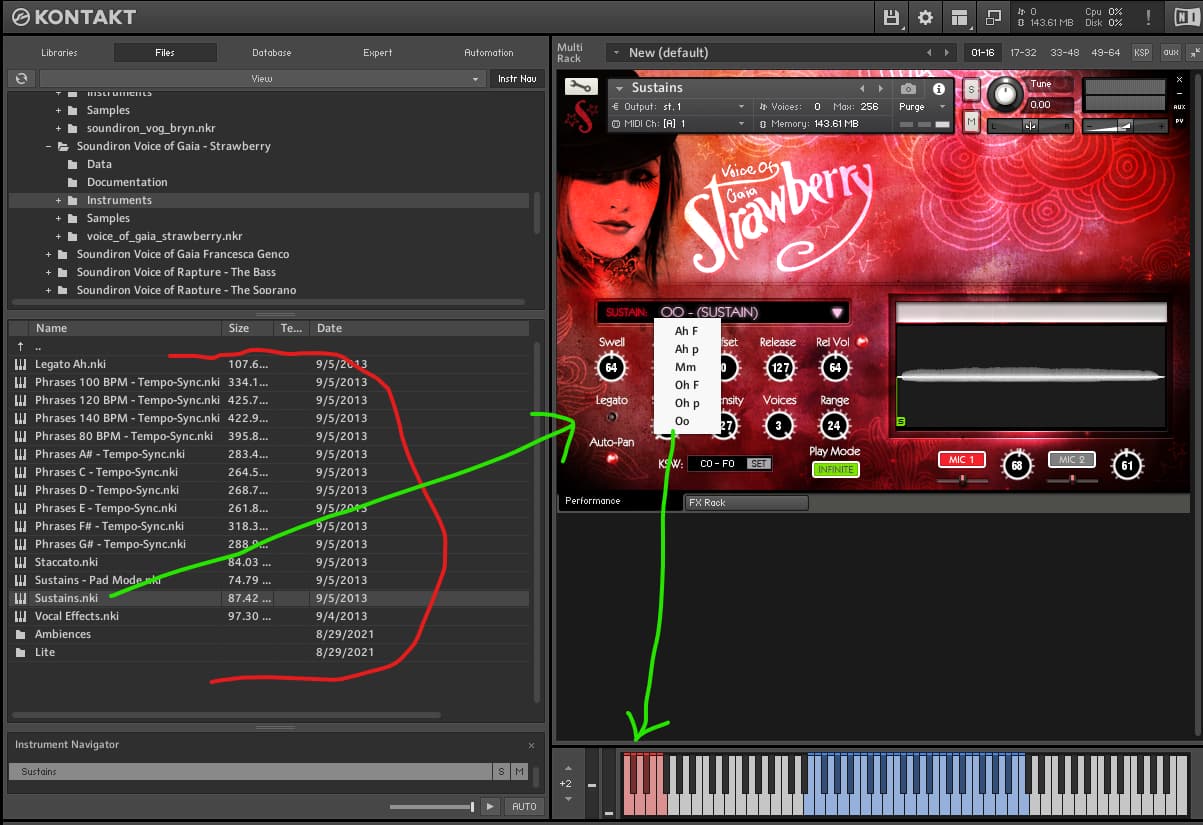This screenshot has height=825, width=1203.
Task: Switch to Libraries tab
Action: pos(59,52)
